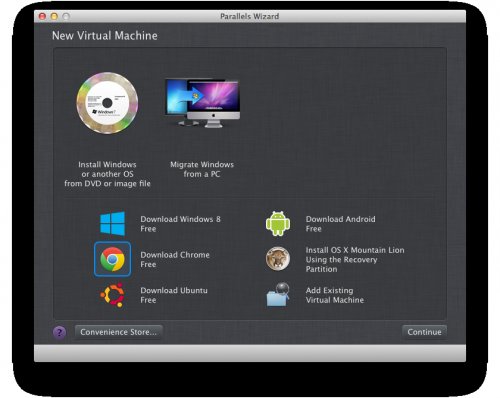Choose the Mountain Lion icon
Viewport: 500px width, 398px height.
(278, 259)
